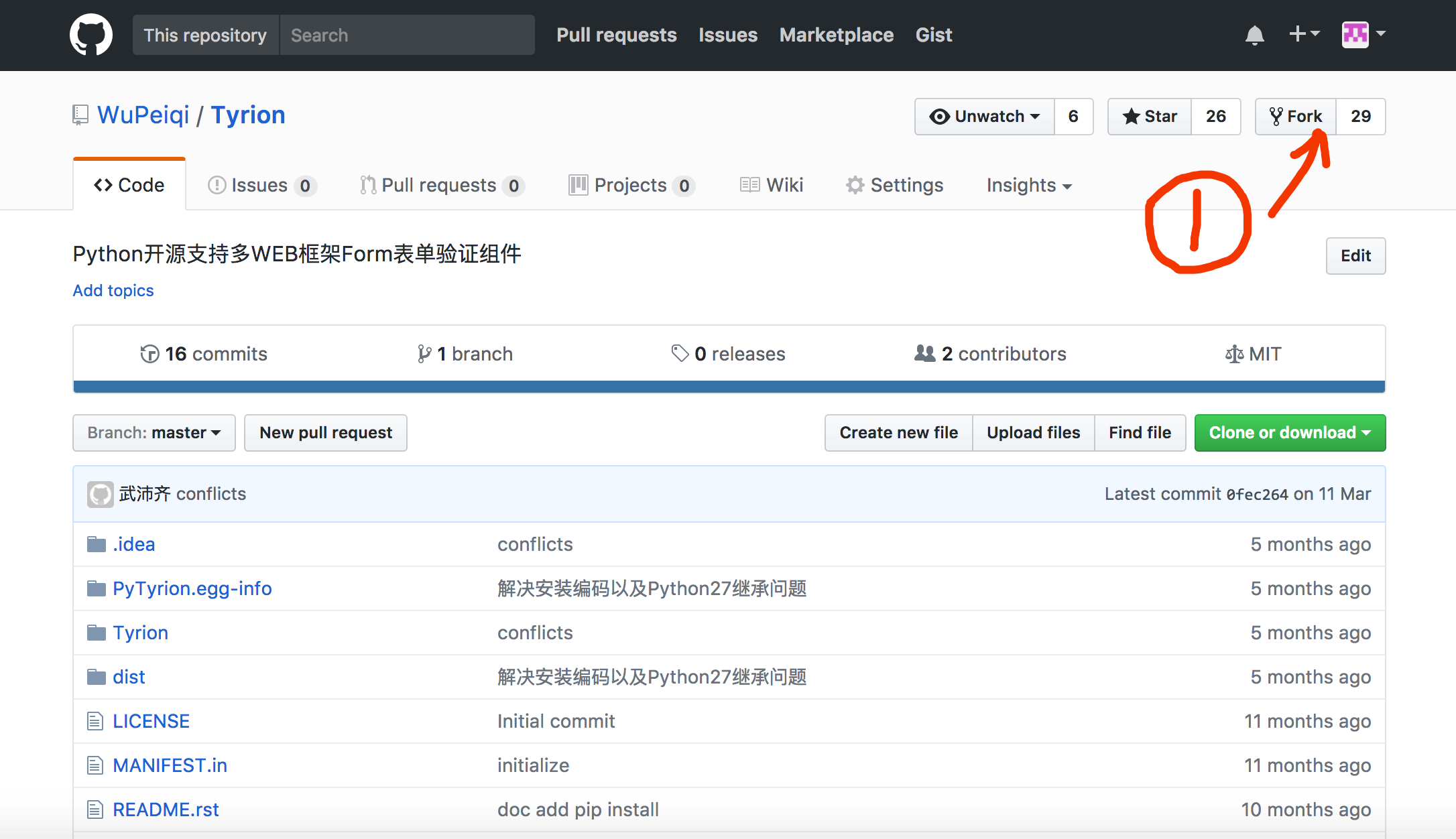Click the 16 commits history icon
The width and height of the screenshot is (1456, 839).
tap(149, 354)
